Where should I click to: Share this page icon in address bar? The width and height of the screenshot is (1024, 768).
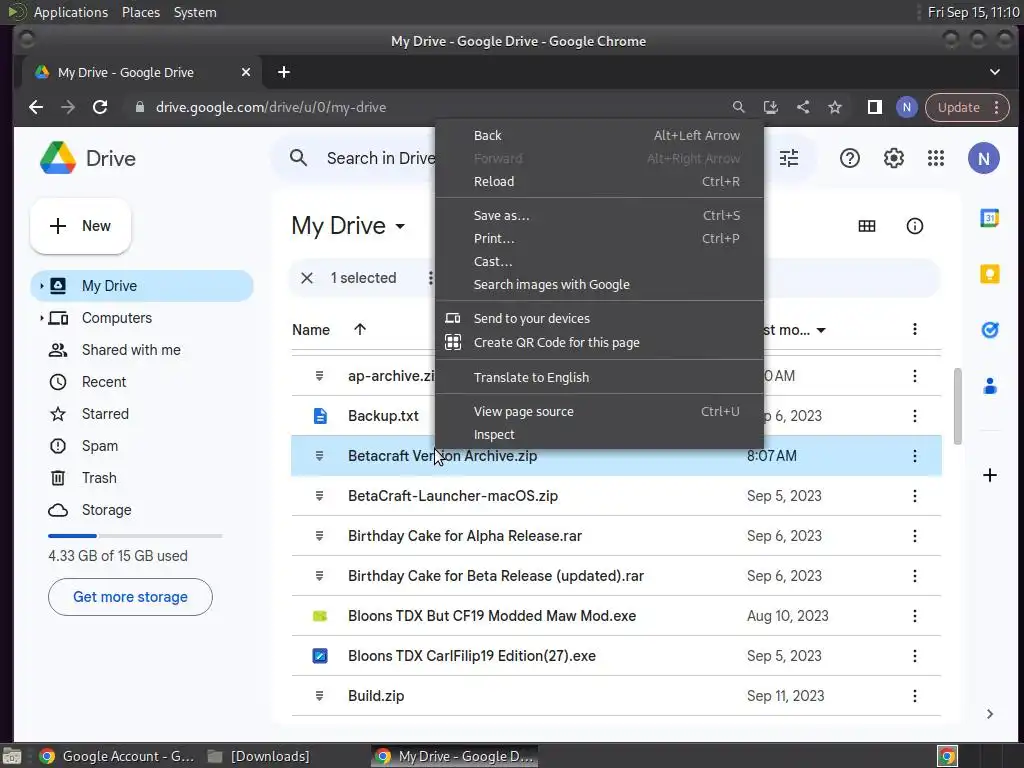pos(803,107)
